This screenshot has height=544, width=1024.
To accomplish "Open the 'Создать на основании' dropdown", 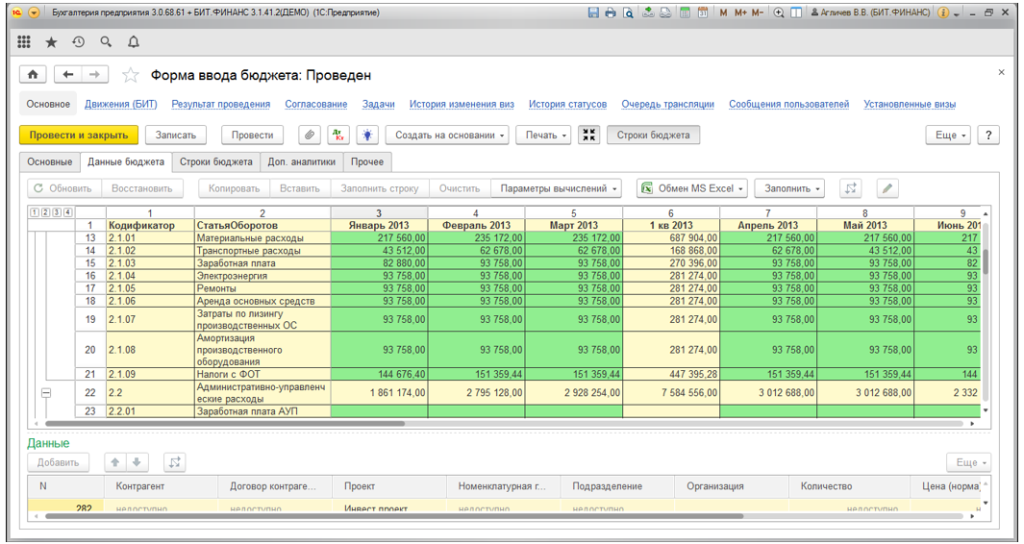I will [447, 135].
